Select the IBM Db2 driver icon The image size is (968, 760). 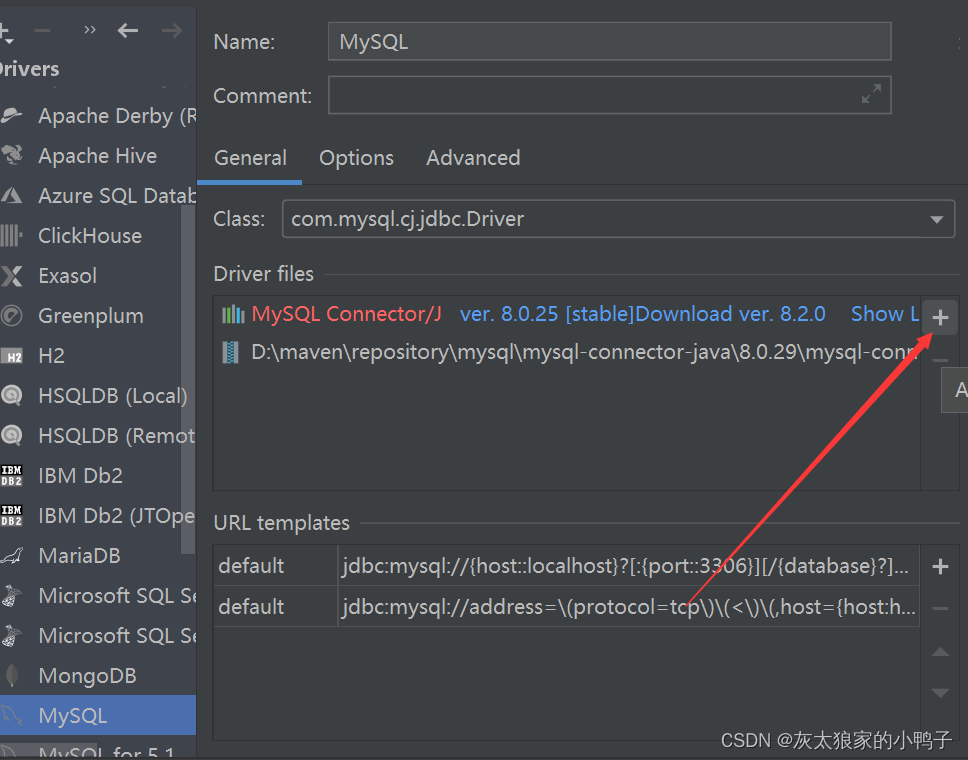pyautogui.click(x=11, y=476)
